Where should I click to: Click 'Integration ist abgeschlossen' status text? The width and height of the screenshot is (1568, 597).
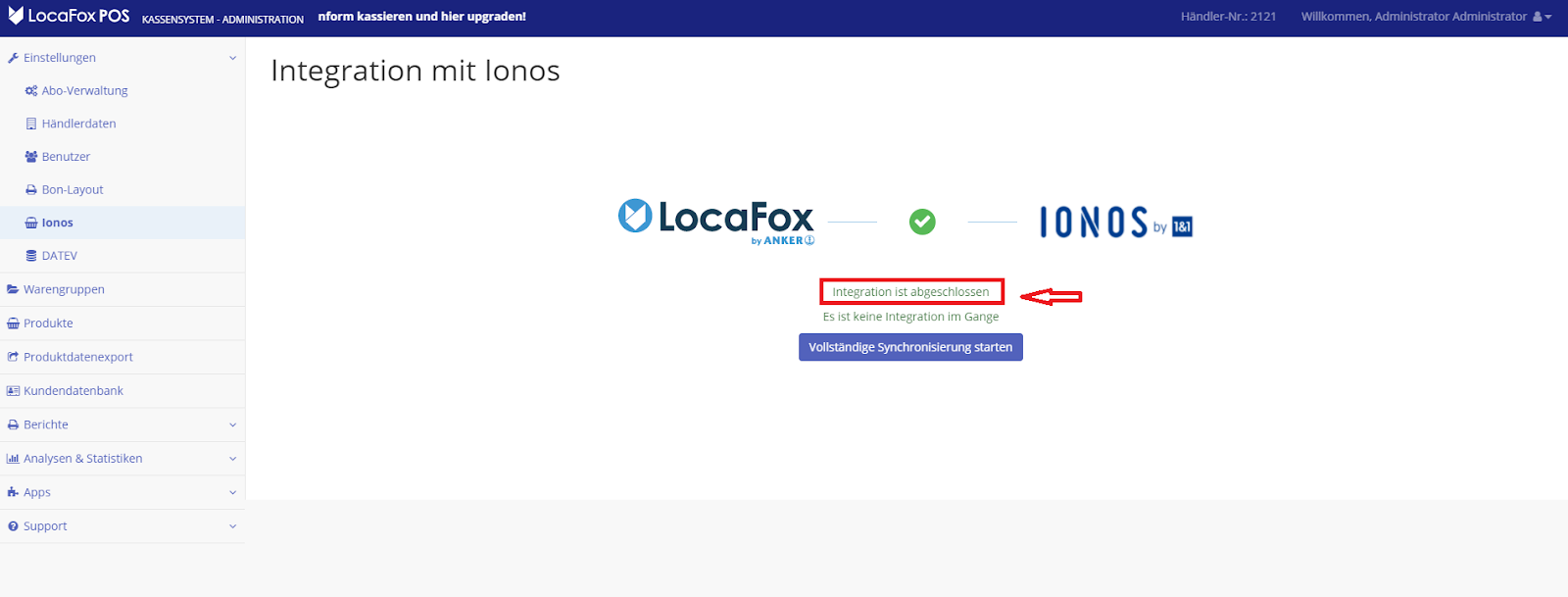911,292
